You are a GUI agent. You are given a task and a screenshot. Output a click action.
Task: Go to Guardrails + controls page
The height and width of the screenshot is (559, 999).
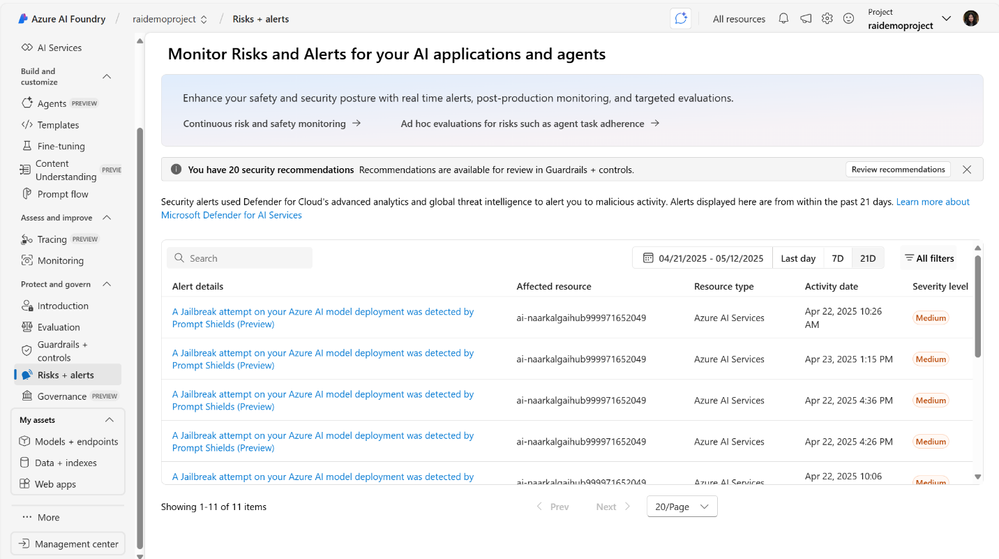coord(62,351)
